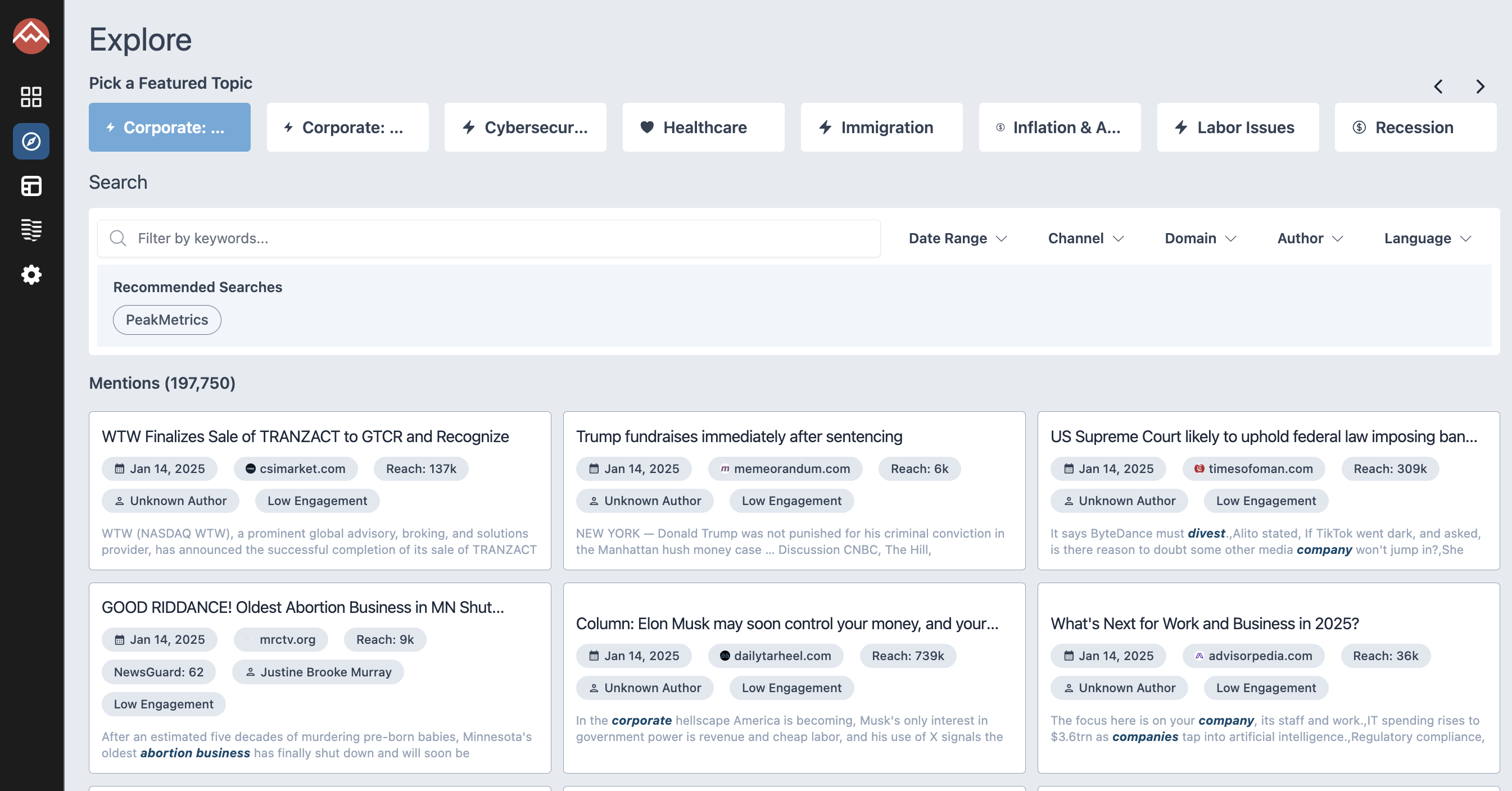Open the feed lines sidebar icon
Screen dimensions: 1512x791
coord(30,230)
